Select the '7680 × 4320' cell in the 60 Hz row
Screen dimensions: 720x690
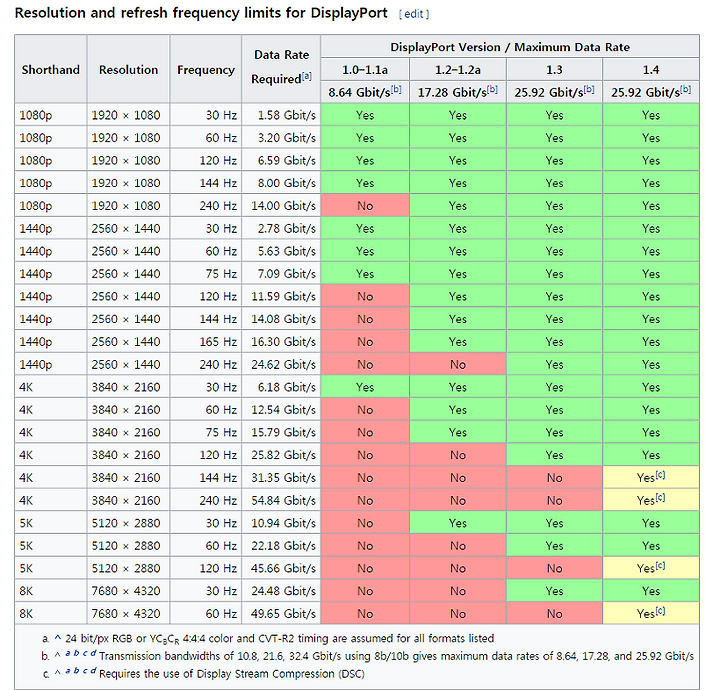(128, 613)
